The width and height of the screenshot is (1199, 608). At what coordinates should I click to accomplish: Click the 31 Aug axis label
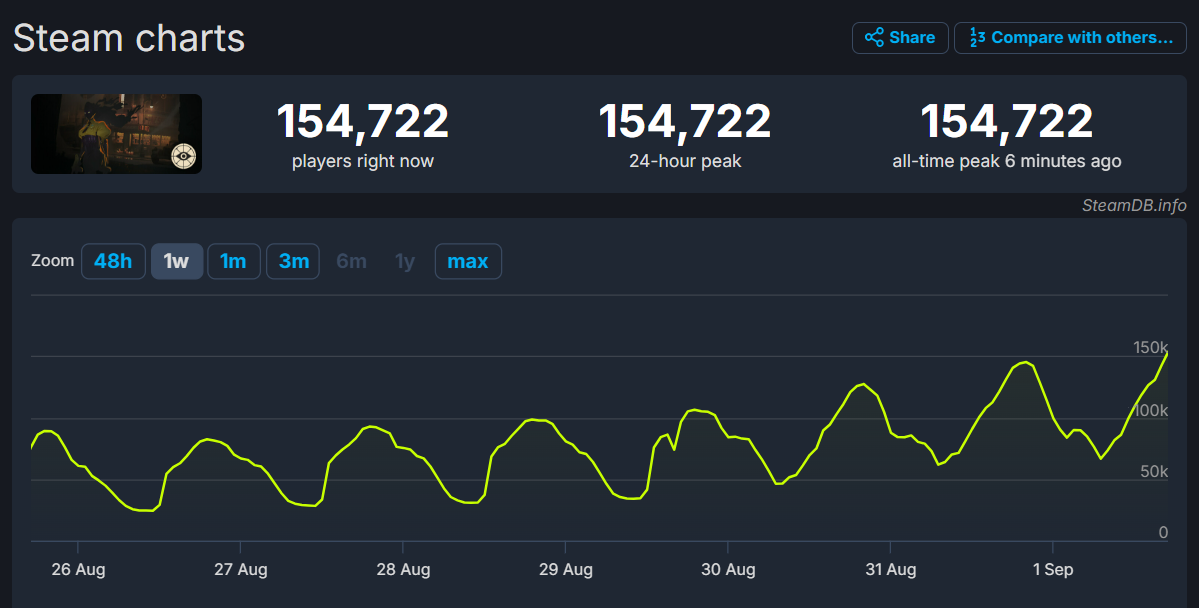(x=891, y=570)
